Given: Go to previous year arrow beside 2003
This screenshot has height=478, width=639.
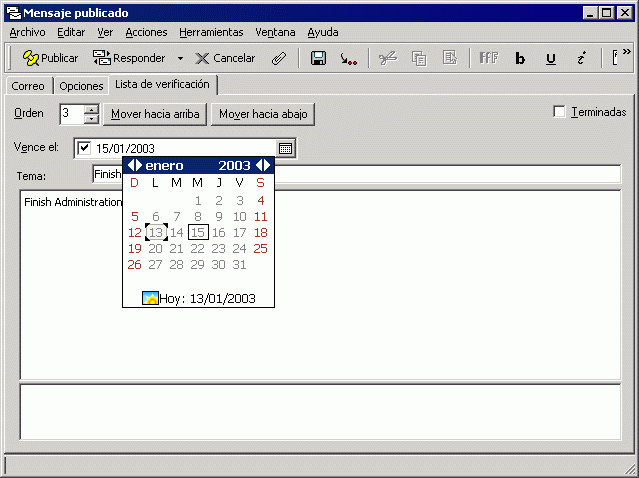Looking at the screenshot, I should tap(258, 165).
